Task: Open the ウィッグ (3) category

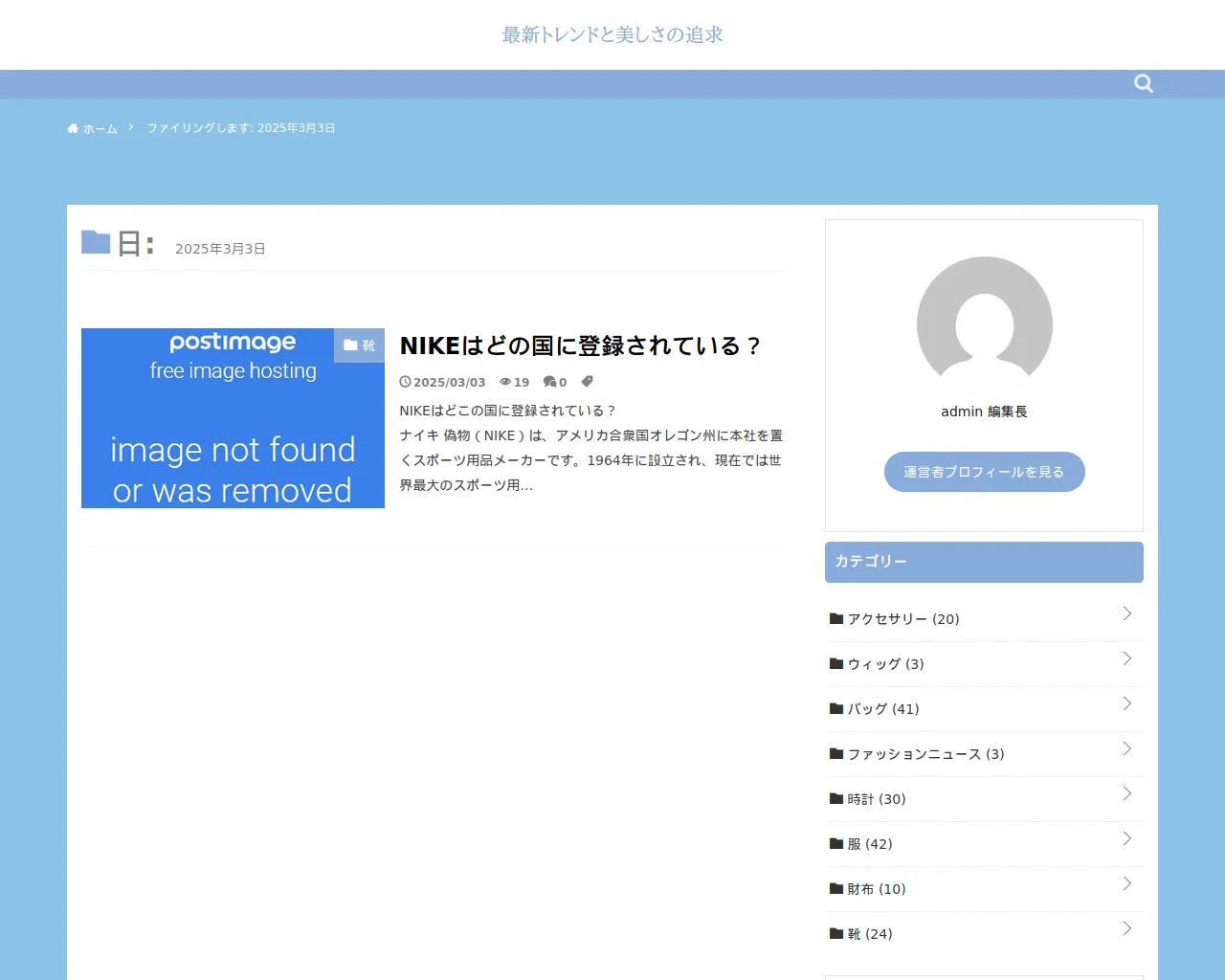Action: tap(885, 664)
